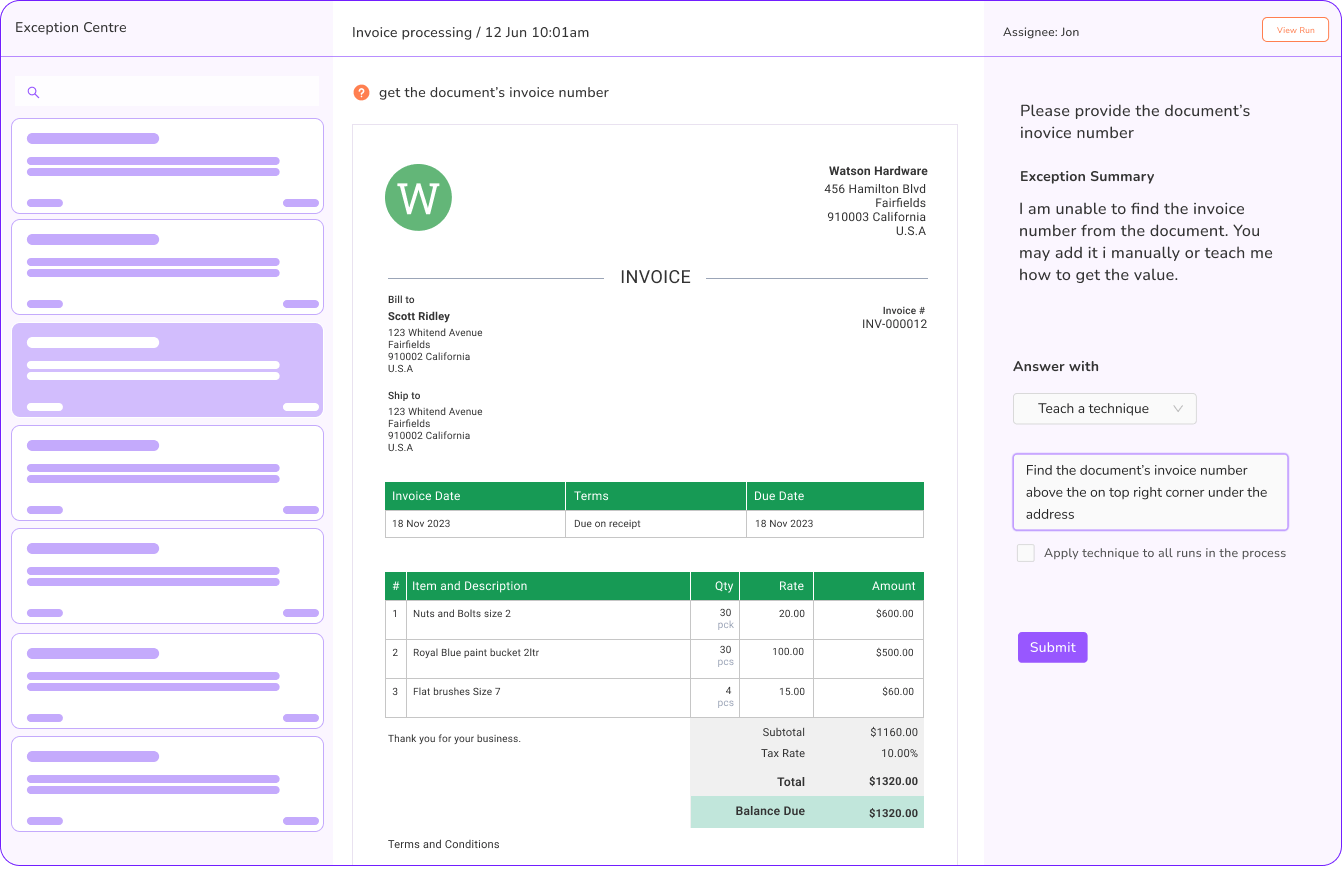Click the 'Scott Ridley' bill-to name

[x=419, y=316]
